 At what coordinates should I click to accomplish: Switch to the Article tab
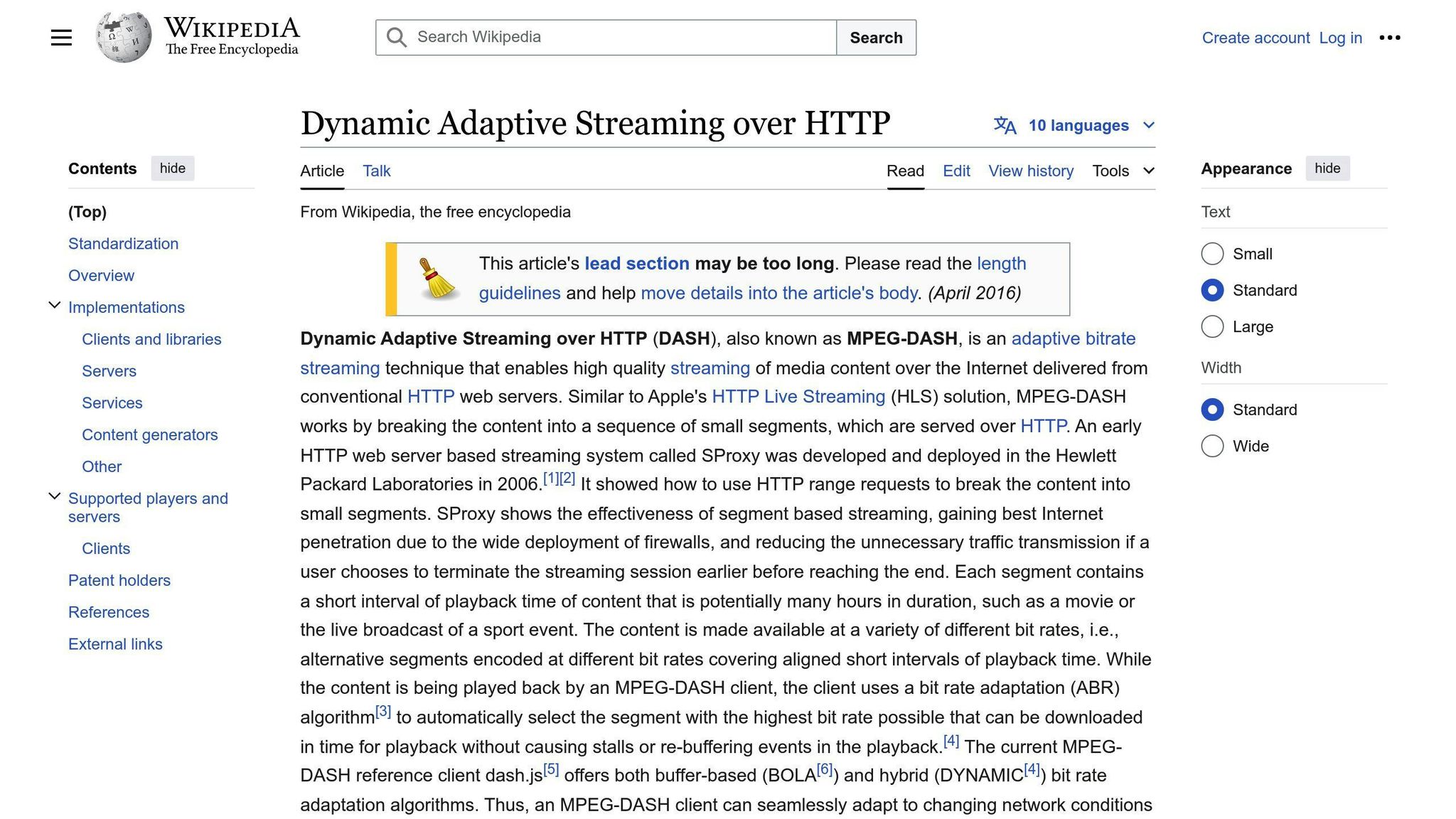point(322,171)
